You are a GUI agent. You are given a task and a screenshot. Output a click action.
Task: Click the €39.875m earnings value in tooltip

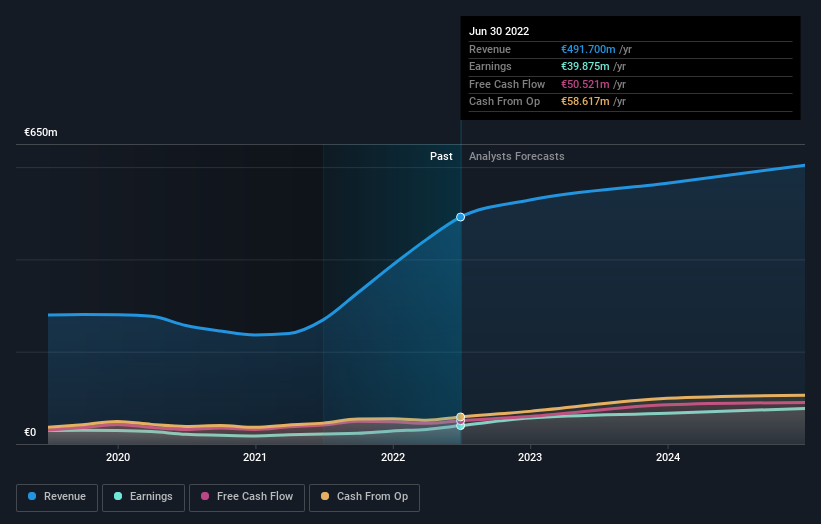click(585, 66)
